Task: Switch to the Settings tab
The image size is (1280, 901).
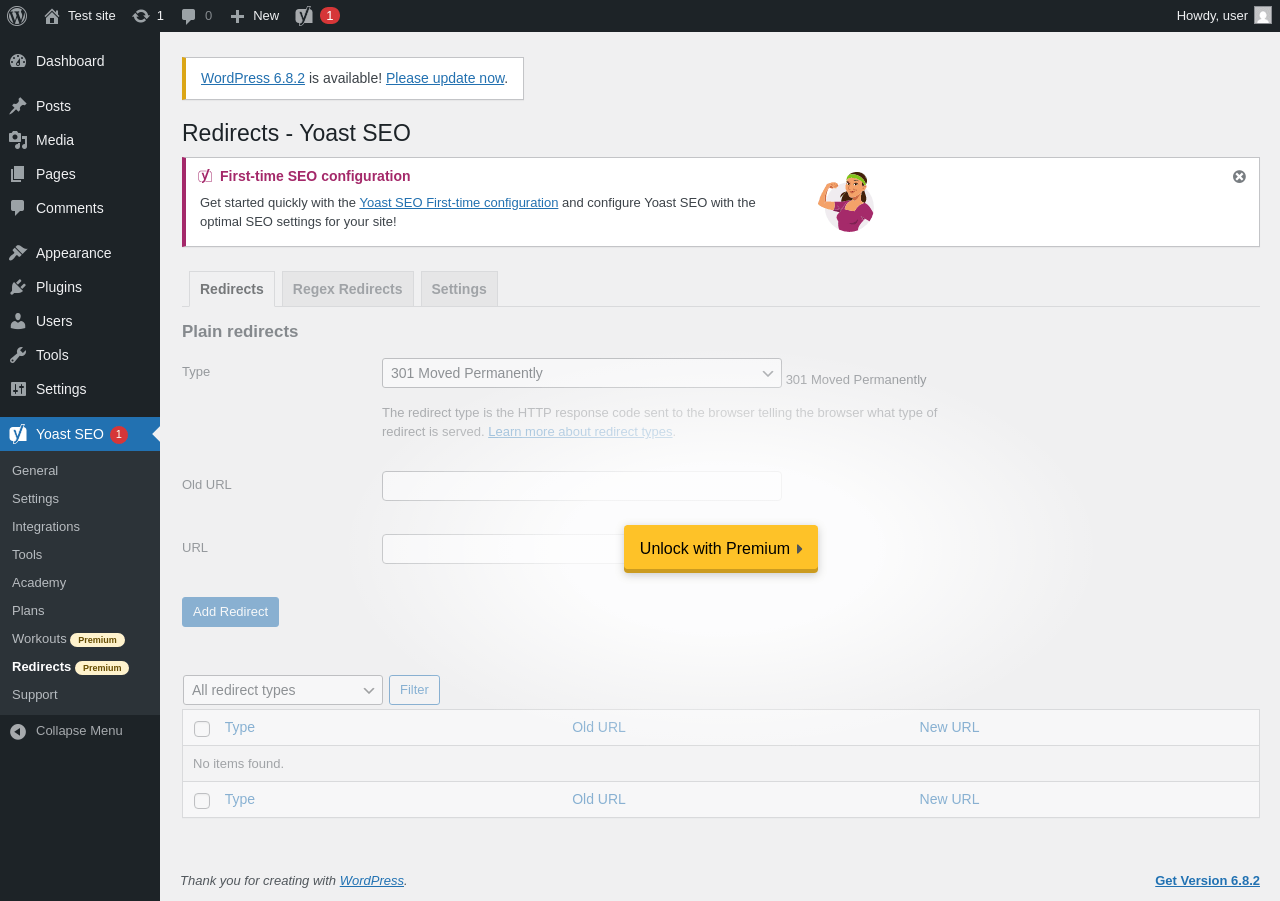Action: (x=459, y=289)
